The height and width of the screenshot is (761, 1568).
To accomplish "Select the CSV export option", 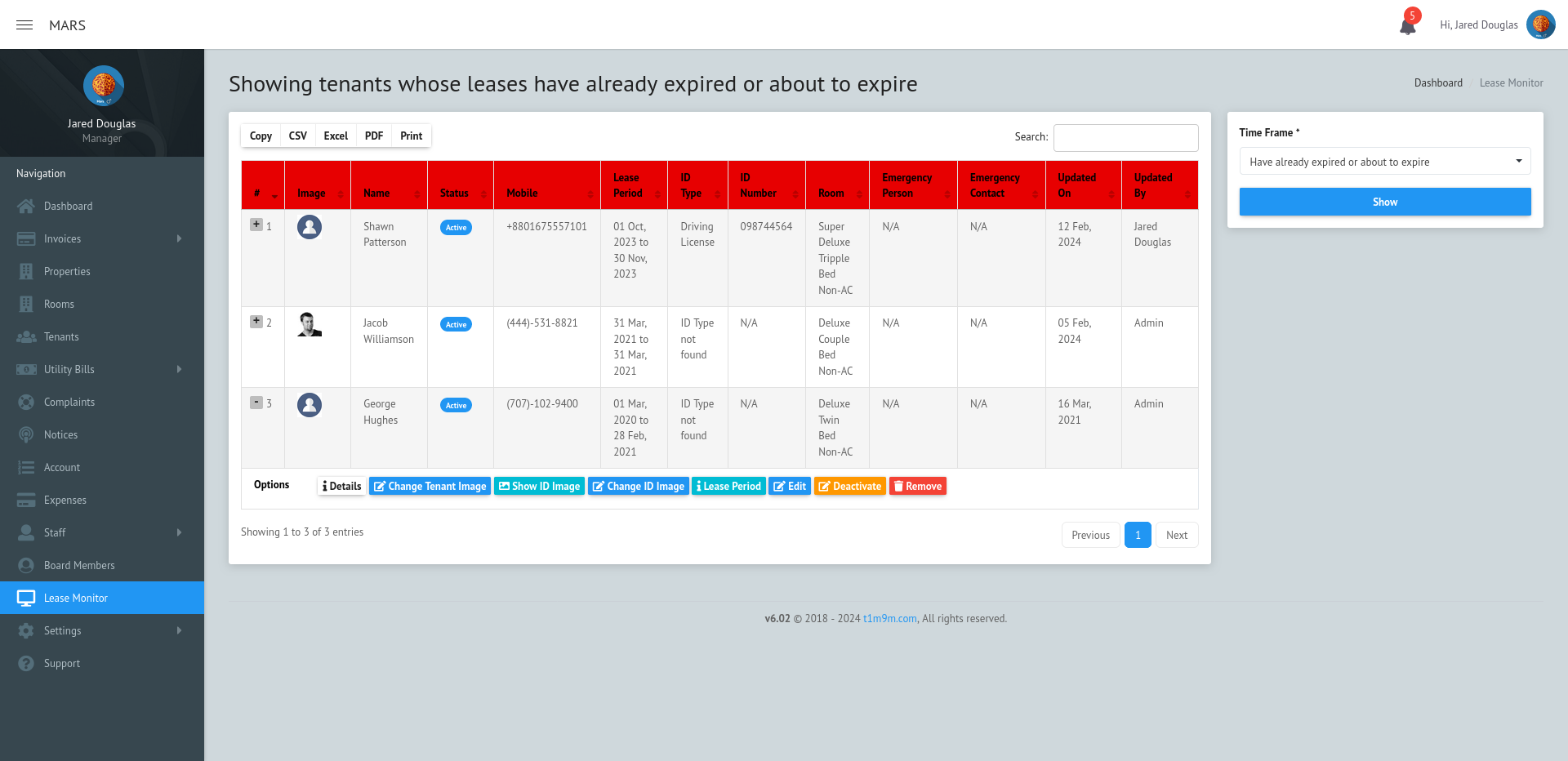I will (x=297, y=136).
